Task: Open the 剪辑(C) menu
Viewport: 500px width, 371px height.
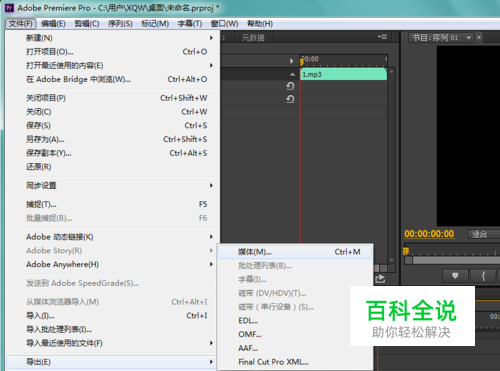Action: coord(87,24)
